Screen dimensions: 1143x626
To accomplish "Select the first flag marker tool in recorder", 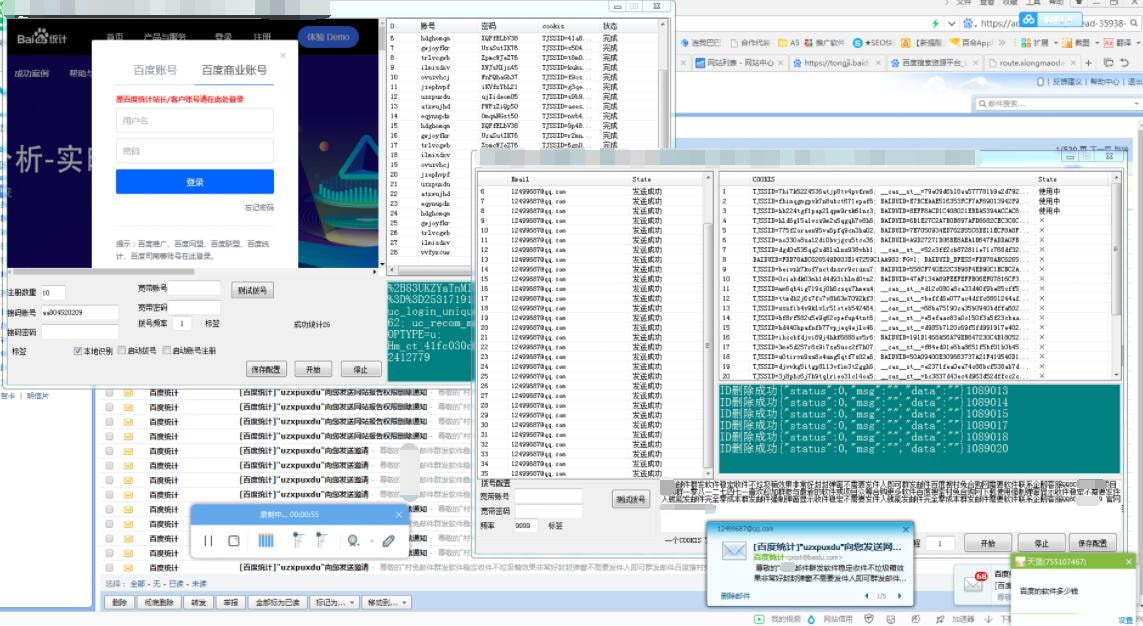I will (297, 540).
